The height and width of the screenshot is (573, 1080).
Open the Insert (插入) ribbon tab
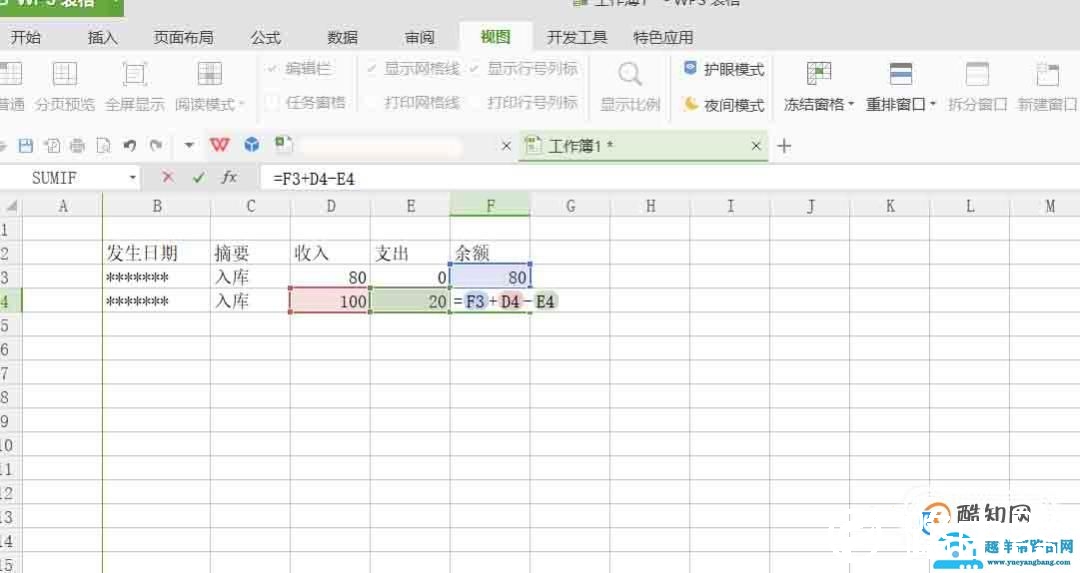(x=103, y=37)
